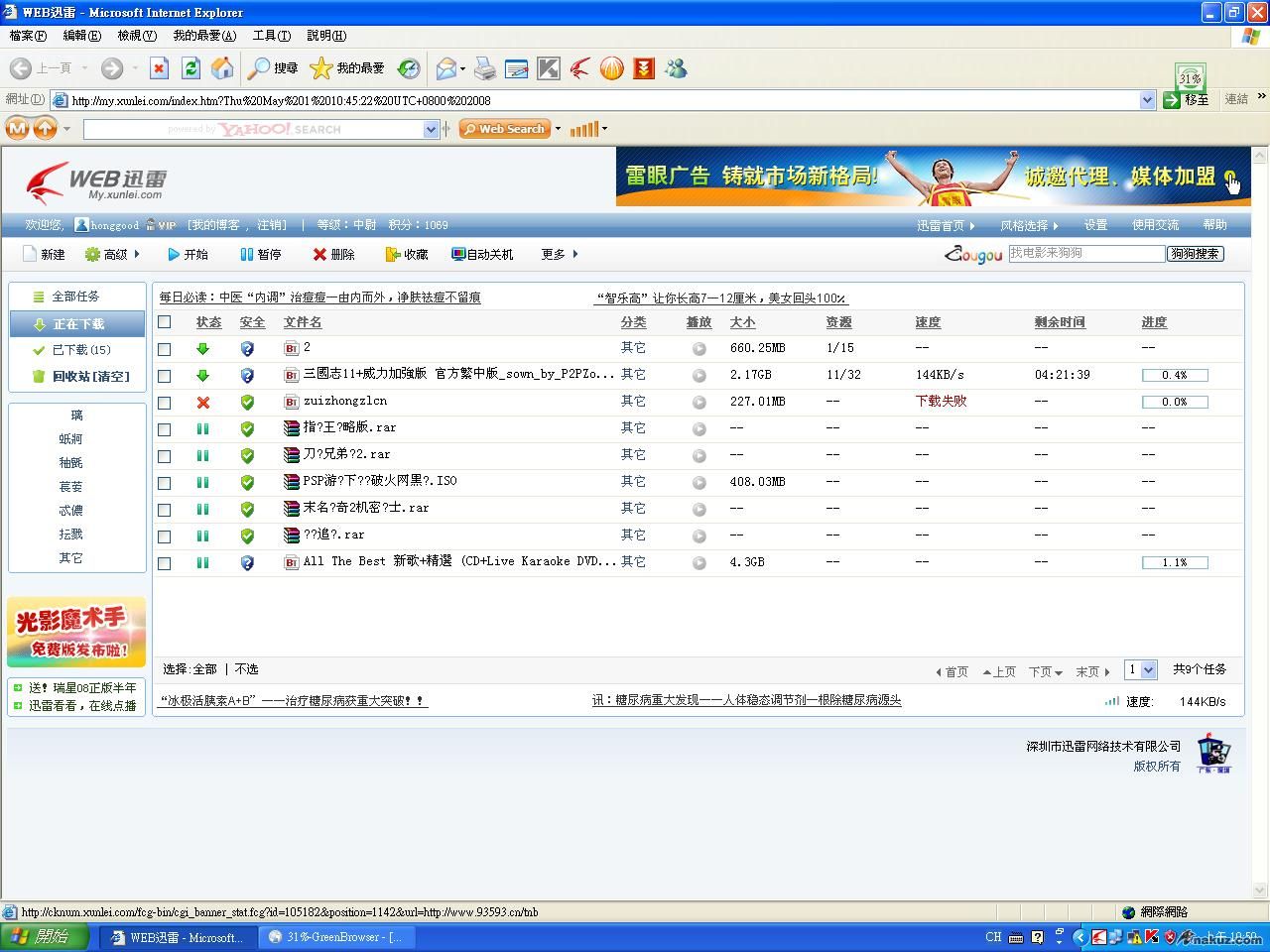Expand the More (更多) toolbar menu
The width and height of the screenshot is (1270, 952).
tap(559, 255)
